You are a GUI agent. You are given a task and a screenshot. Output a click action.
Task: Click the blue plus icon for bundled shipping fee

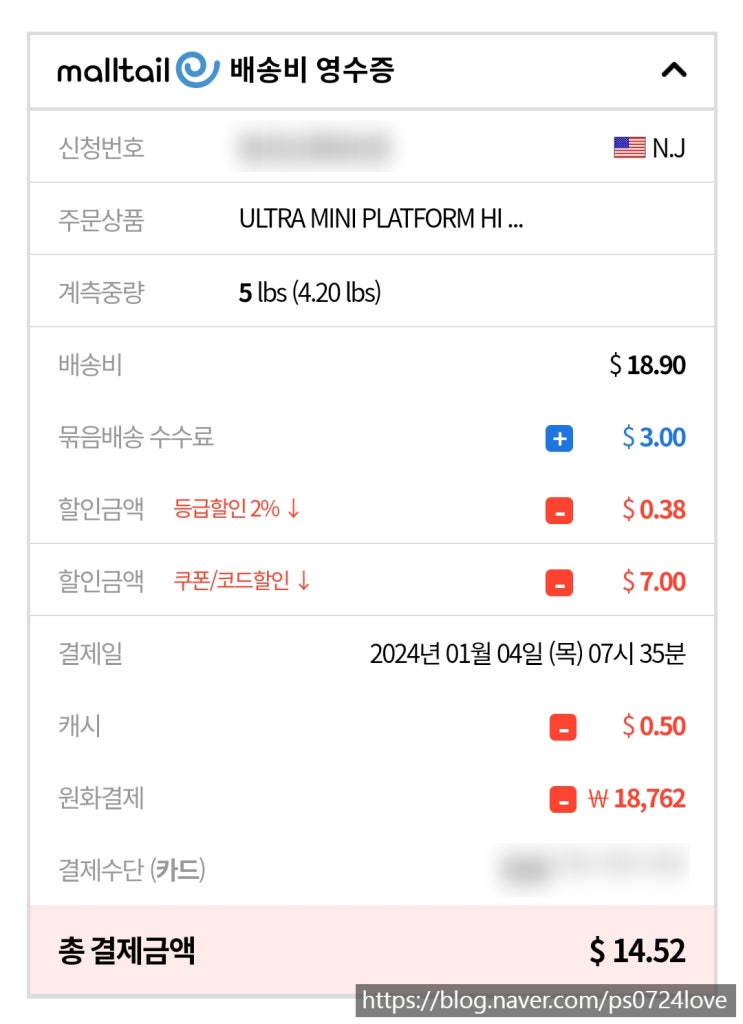click(559, 438)
